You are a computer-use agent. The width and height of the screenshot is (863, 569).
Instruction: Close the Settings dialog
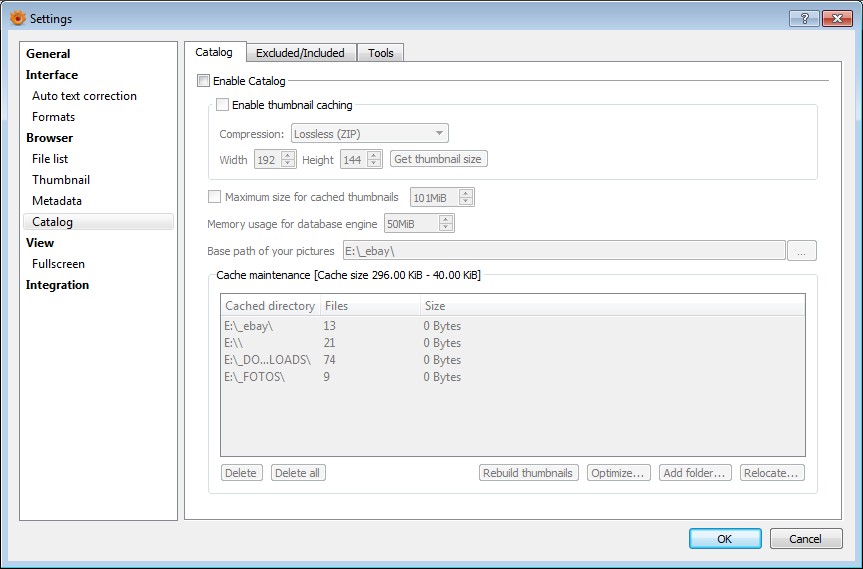[837, 19]
